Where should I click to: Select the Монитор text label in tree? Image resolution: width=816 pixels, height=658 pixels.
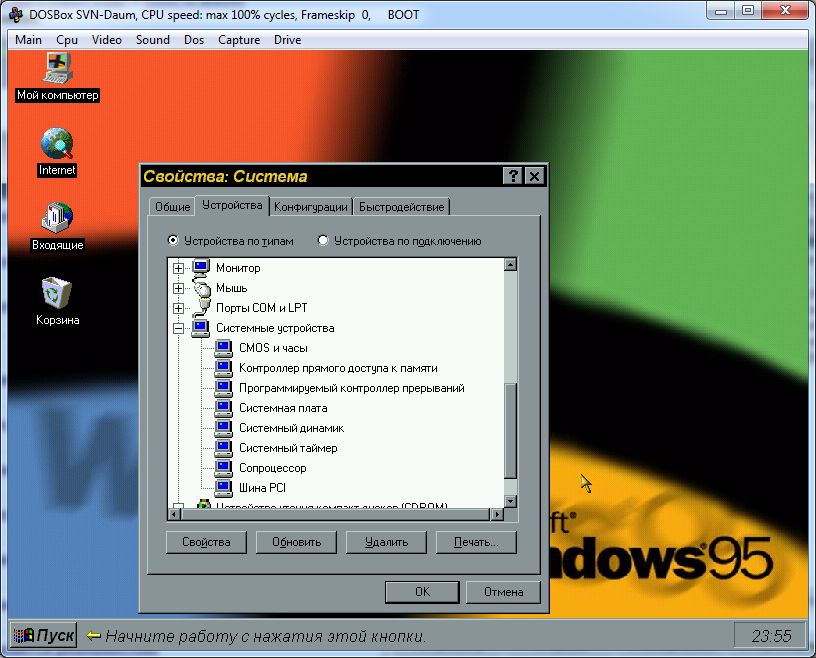click(238, 268)
